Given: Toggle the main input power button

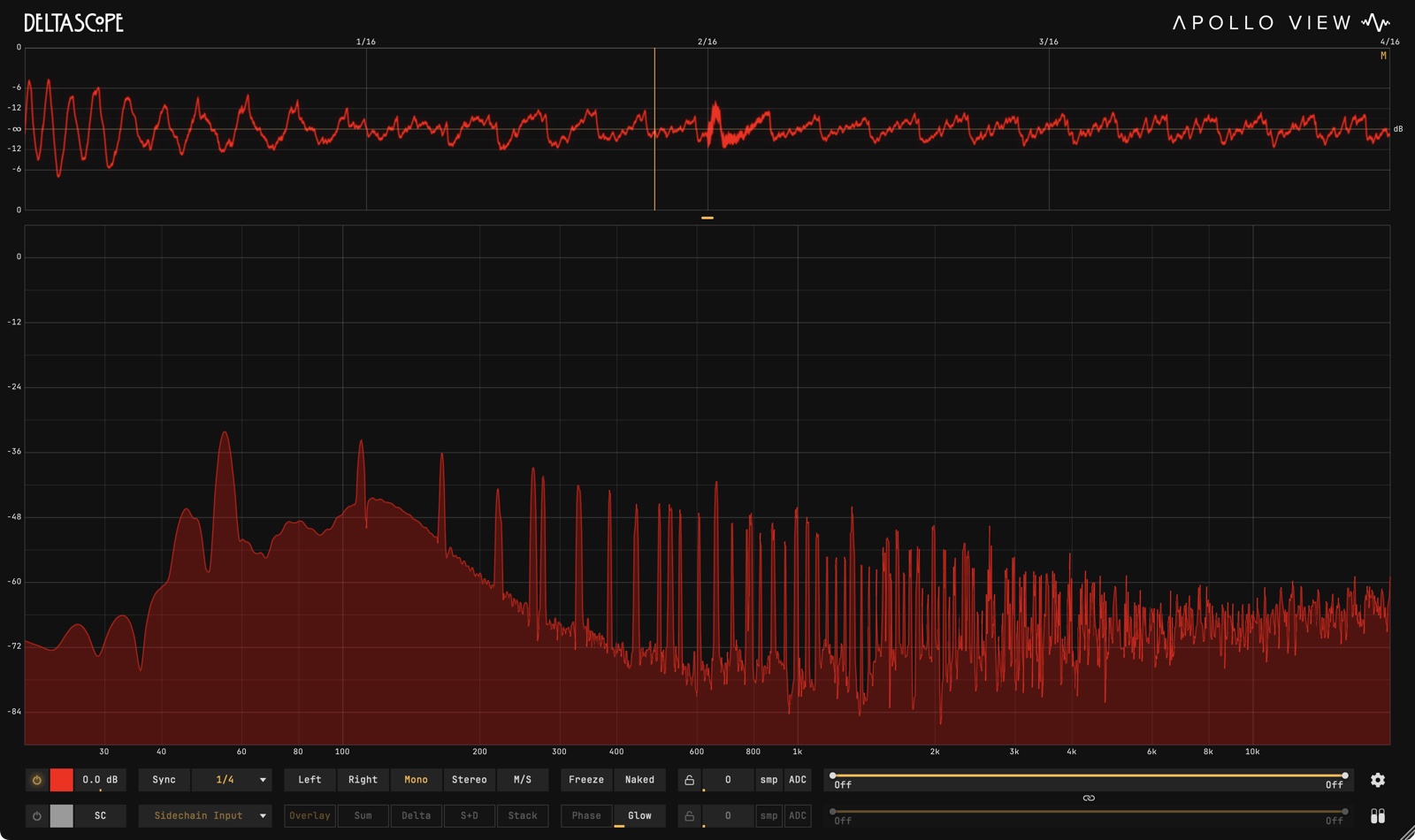Looking at the screenshot, I should point(37,780).
